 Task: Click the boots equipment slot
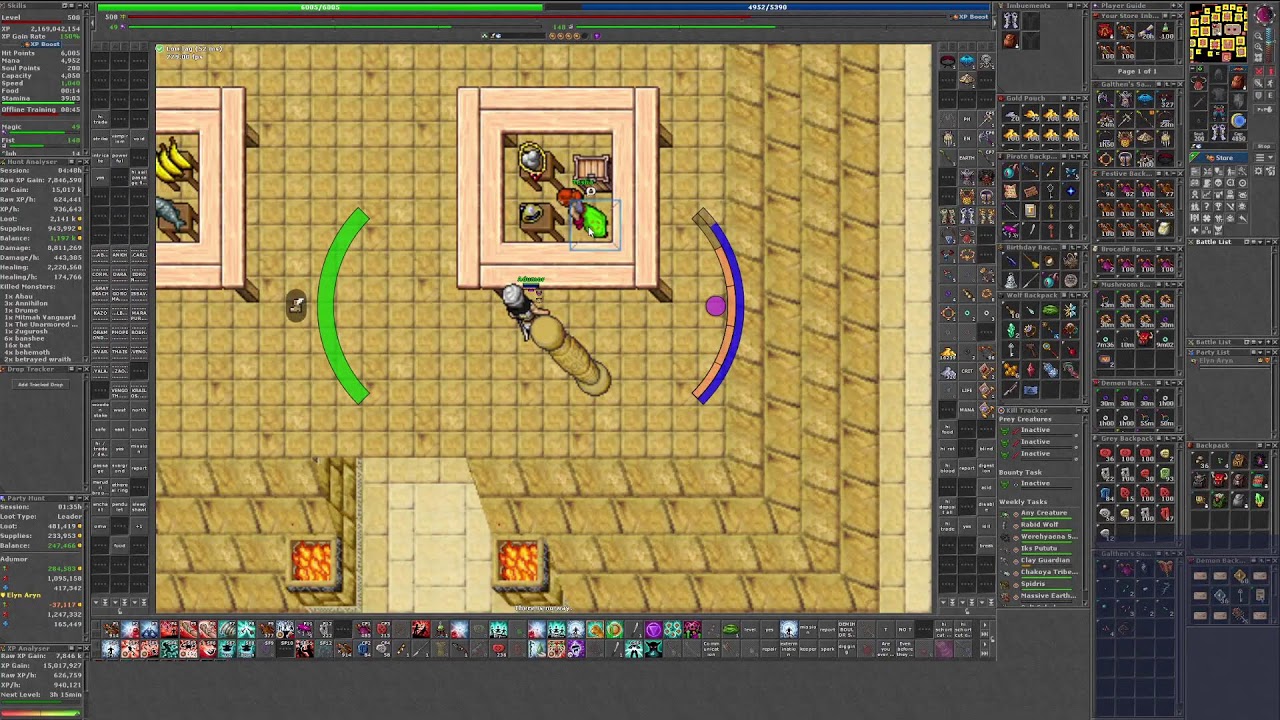coord(1218,131)
